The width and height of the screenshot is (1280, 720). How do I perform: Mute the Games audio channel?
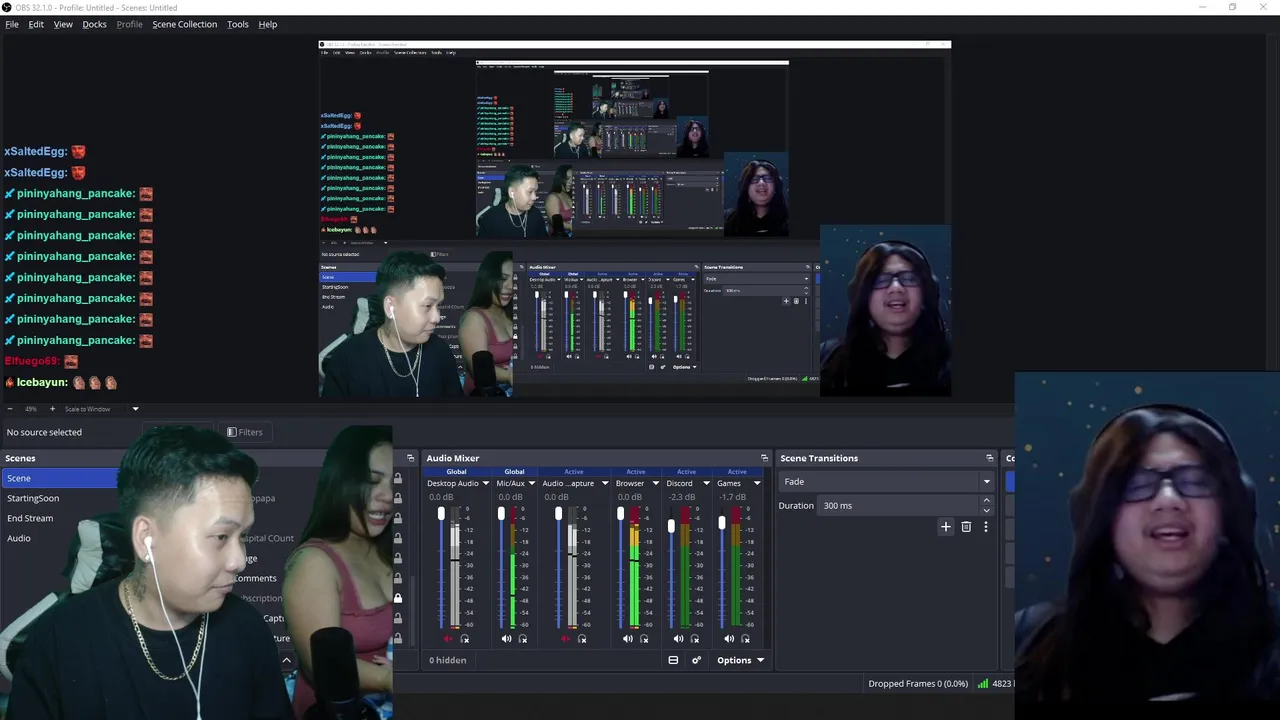(729, 639)
